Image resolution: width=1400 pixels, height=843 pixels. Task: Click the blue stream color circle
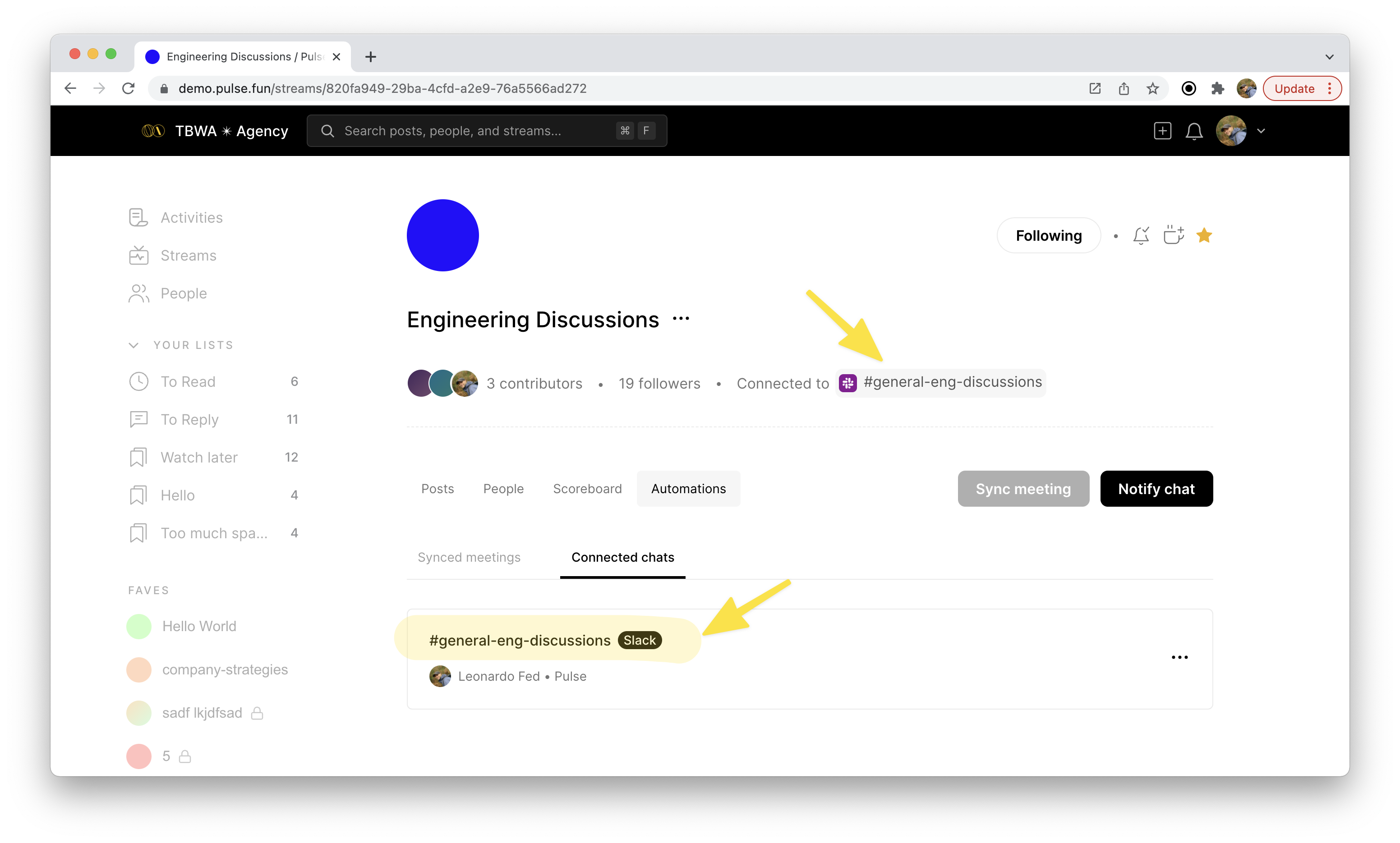pos(442,235)
